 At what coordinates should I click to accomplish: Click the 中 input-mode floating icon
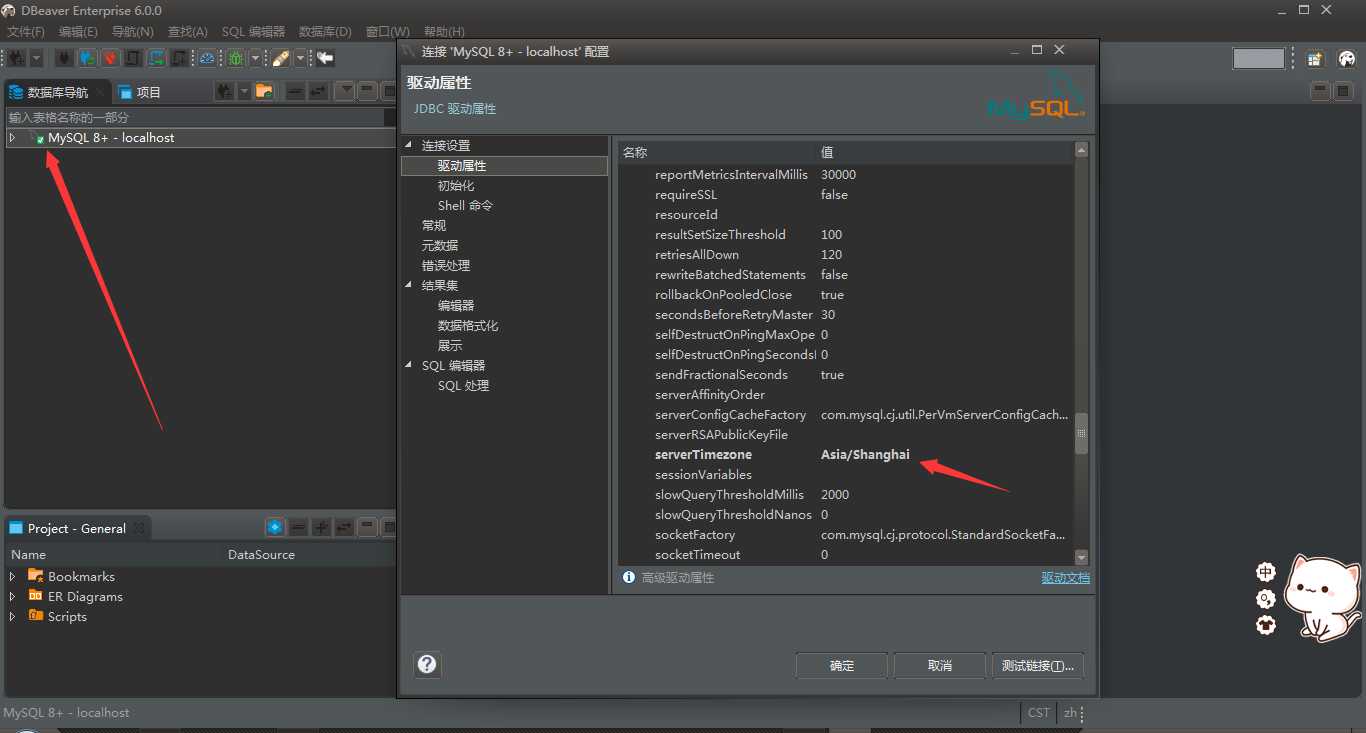pyautogui.click(x=1266, y=572)
